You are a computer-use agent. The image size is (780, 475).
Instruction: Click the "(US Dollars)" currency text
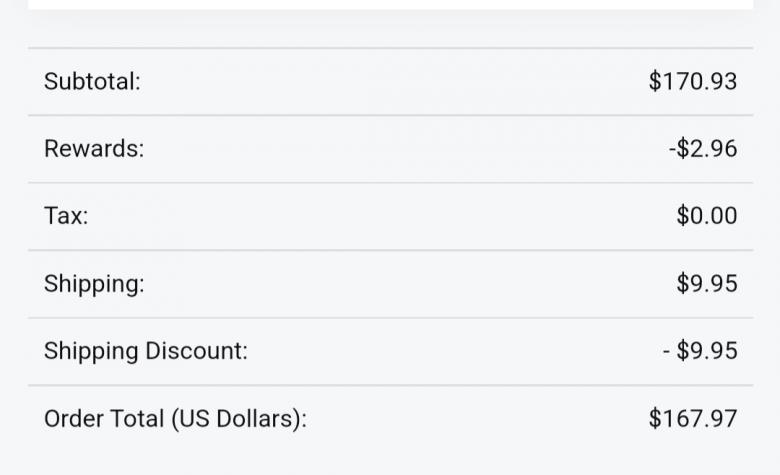[237, 419]
